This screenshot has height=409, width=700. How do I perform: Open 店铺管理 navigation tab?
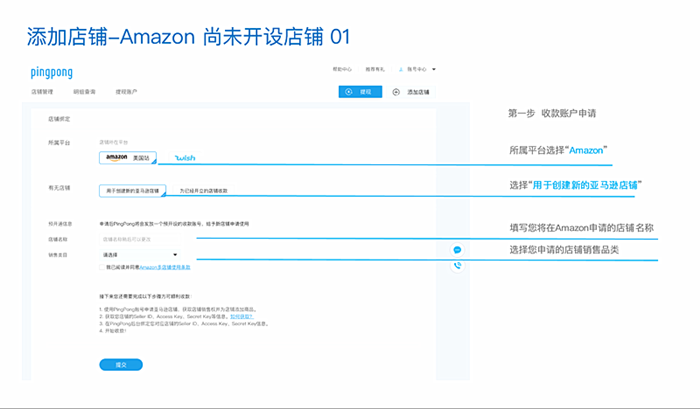(x=42, y=92)
